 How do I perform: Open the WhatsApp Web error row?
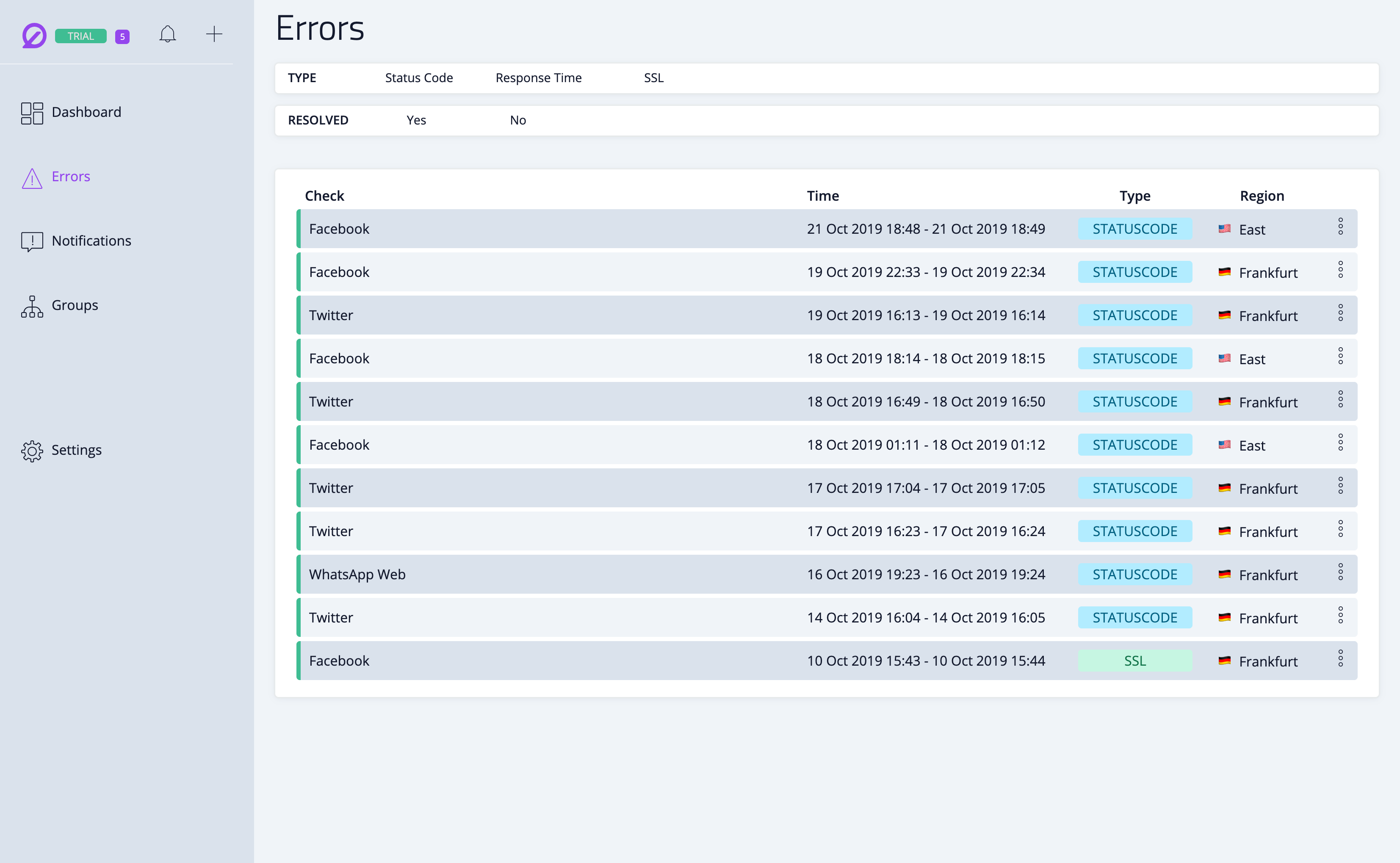(x=357, y=574)
